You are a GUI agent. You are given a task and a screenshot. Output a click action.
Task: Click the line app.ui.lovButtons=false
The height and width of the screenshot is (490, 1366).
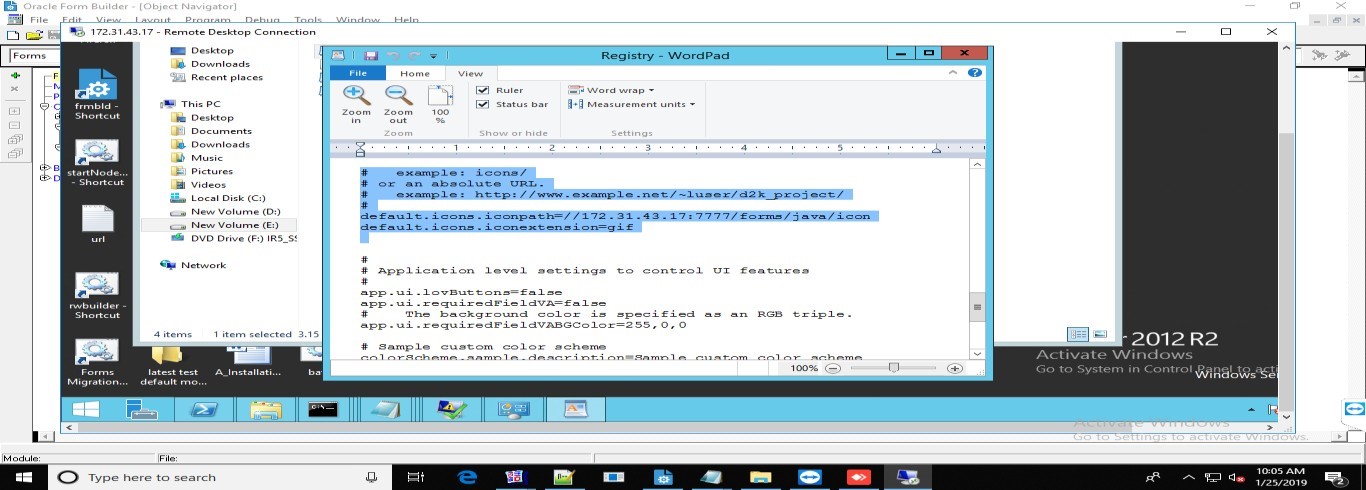[461, 292]
